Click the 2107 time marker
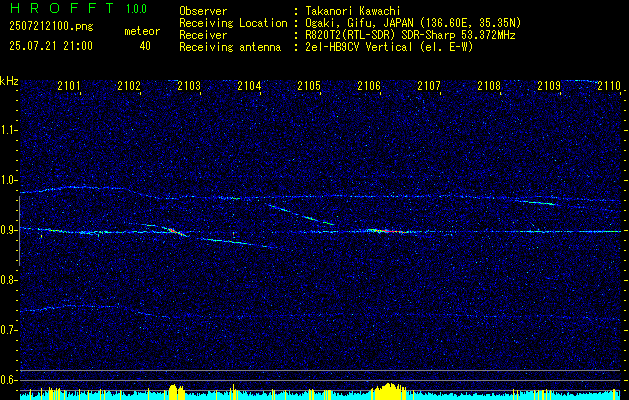The width and height of the screenshot is (629, 400). [x=429, y=86]
